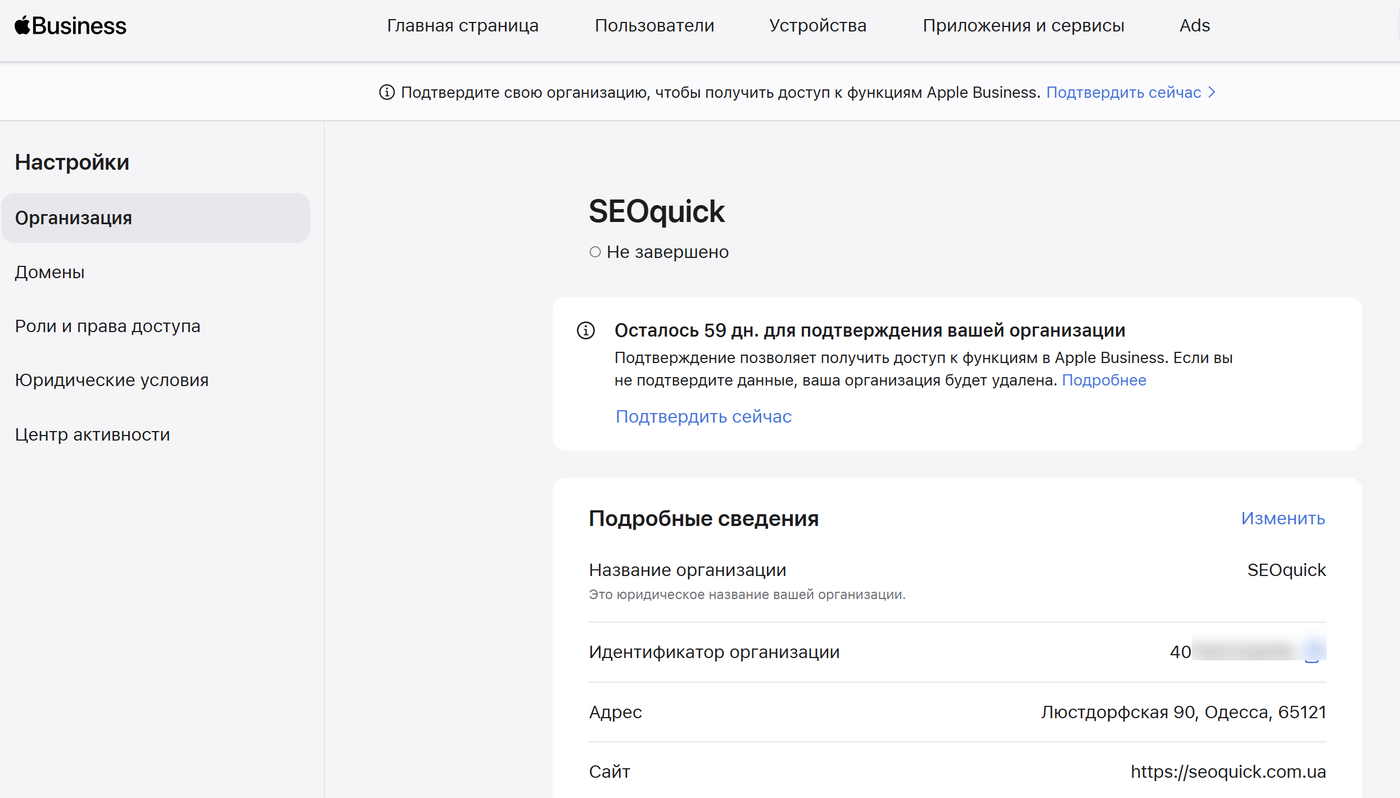The height and width of the screenshot is (798, 1400).
Task: Click the 'Настройки' sidebar heading
Action: point(72,162)
